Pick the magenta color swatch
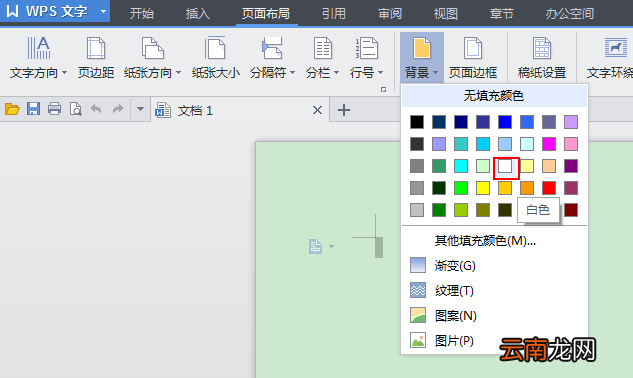Viewport: 633px width, 378px height. click(549, 144)
